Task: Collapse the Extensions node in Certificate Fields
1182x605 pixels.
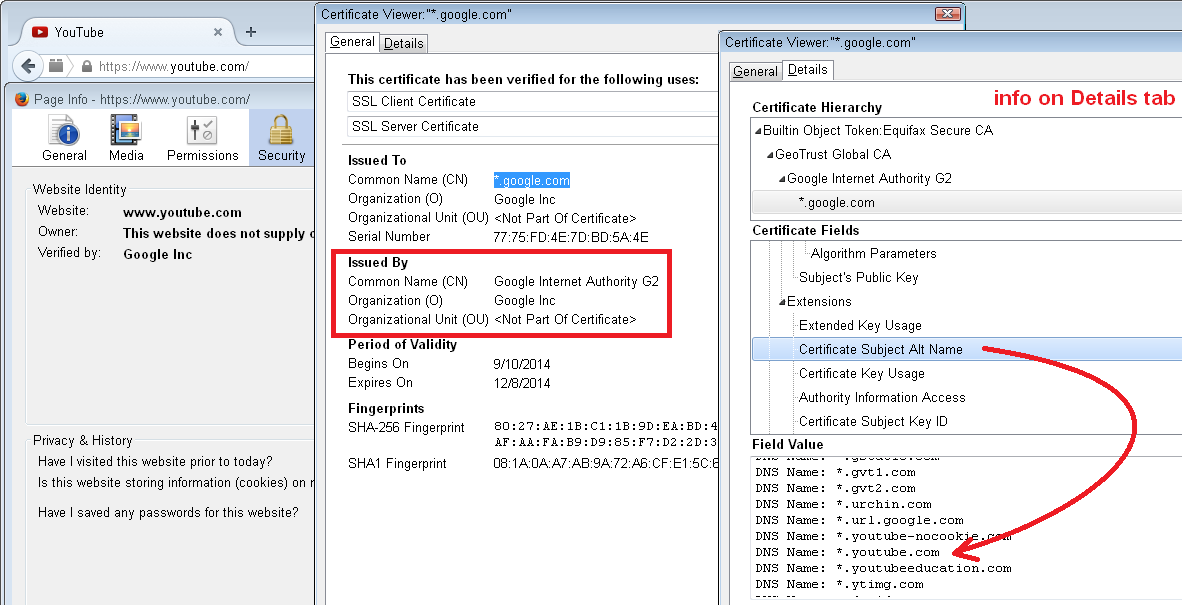Action: [x=782, y=302]
